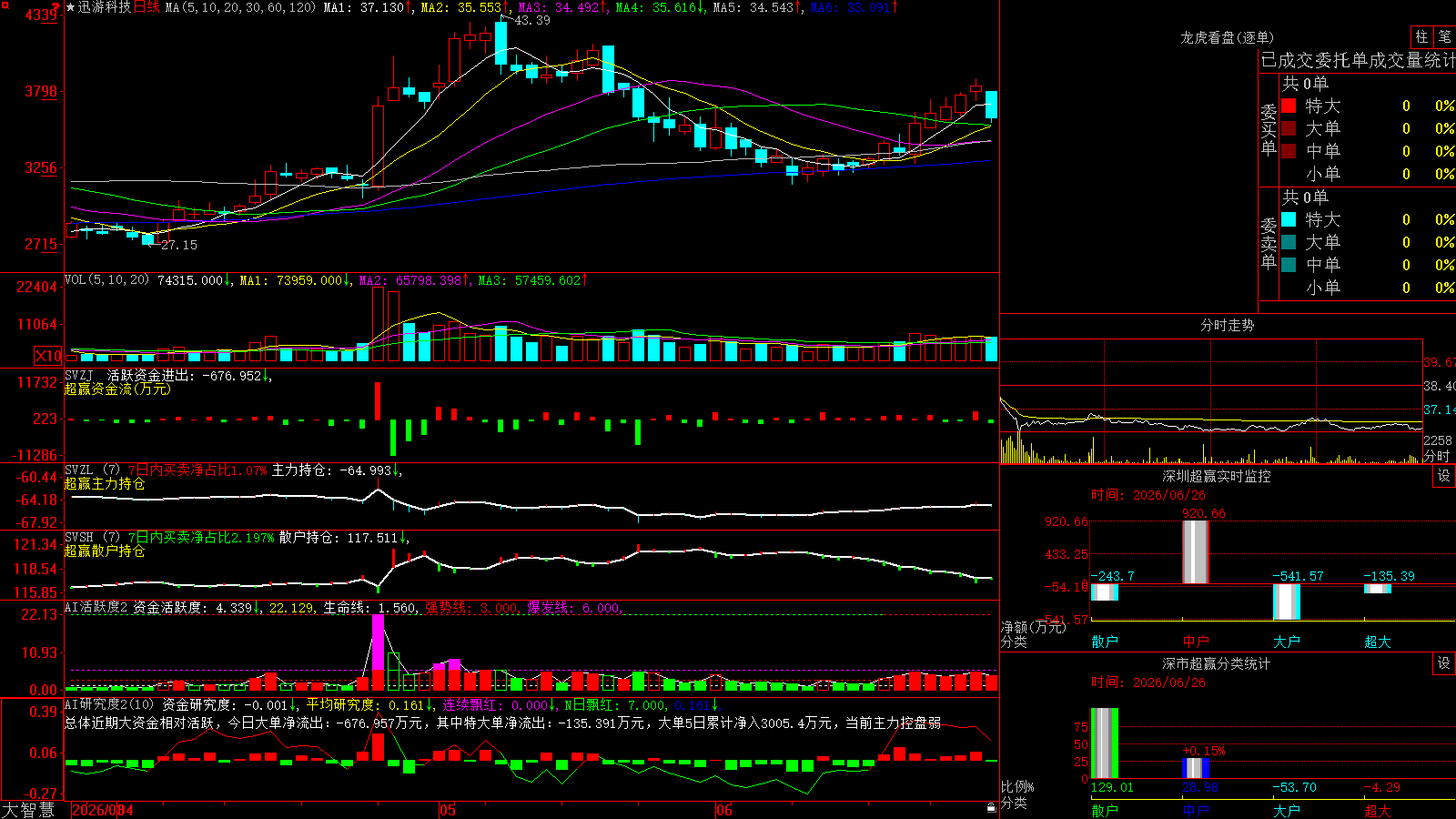Click the 中户 label under 深圳超赢实时监控
This screenshot has height=819, width=1456.
tap(1196, 642)
